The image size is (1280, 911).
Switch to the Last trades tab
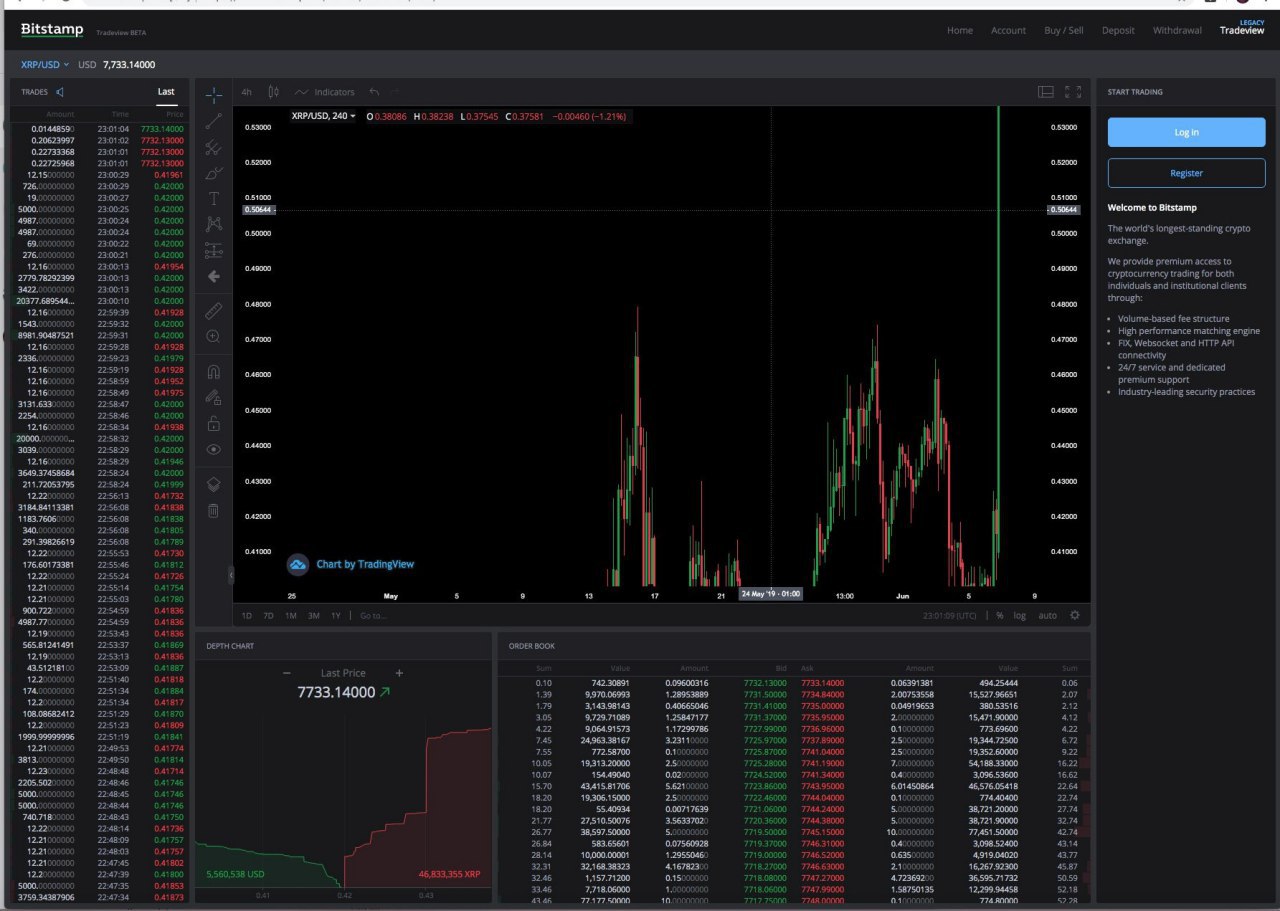pos(166,92)
